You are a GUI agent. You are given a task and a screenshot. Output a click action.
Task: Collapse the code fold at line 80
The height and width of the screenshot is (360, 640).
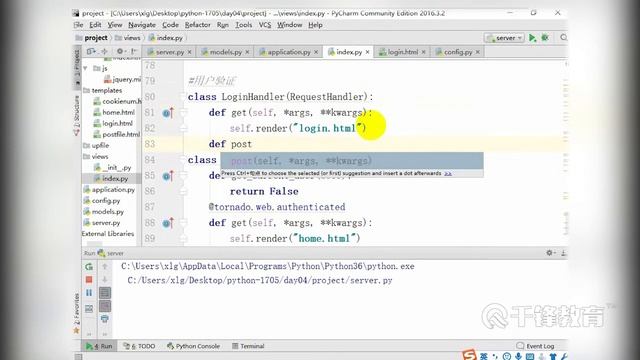point(183,97)
